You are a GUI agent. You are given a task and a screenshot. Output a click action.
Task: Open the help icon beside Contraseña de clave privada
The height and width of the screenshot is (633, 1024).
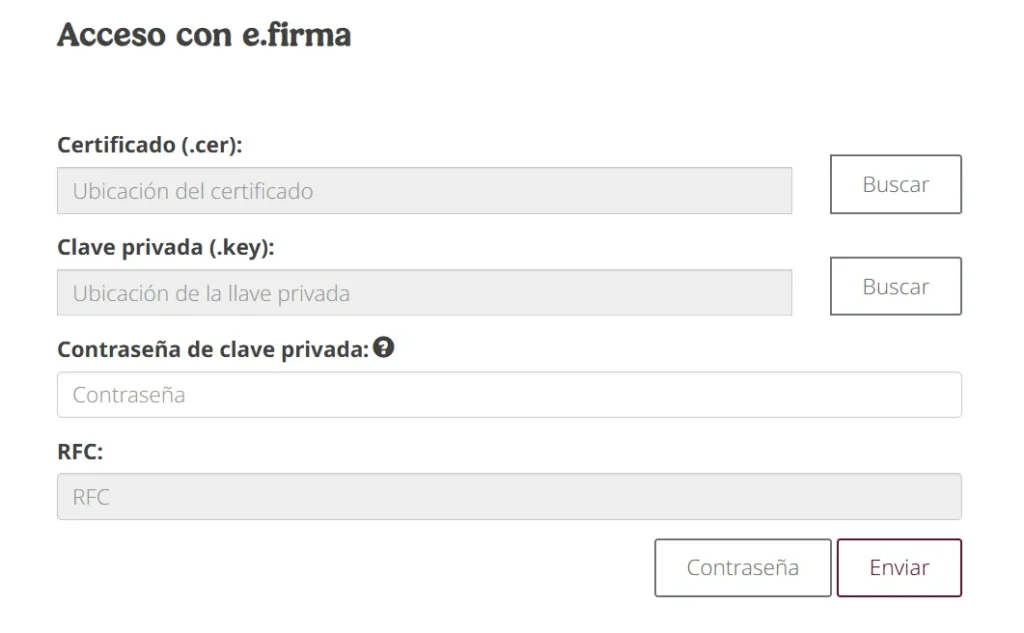pos(385,348)
